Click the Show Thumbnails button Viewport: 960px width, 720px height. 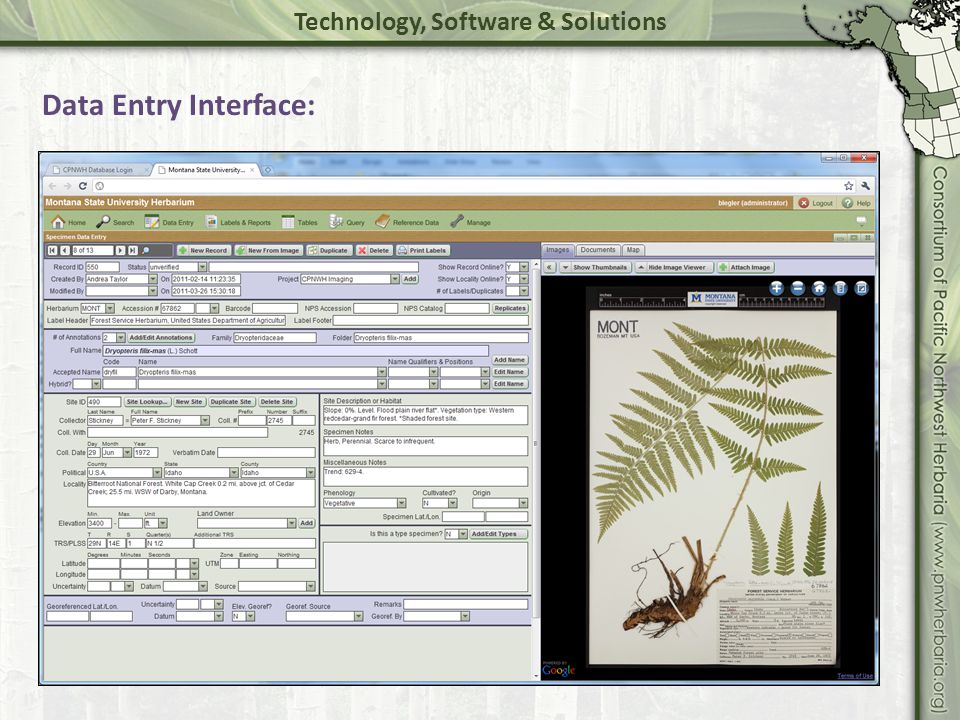click(595, 268)
